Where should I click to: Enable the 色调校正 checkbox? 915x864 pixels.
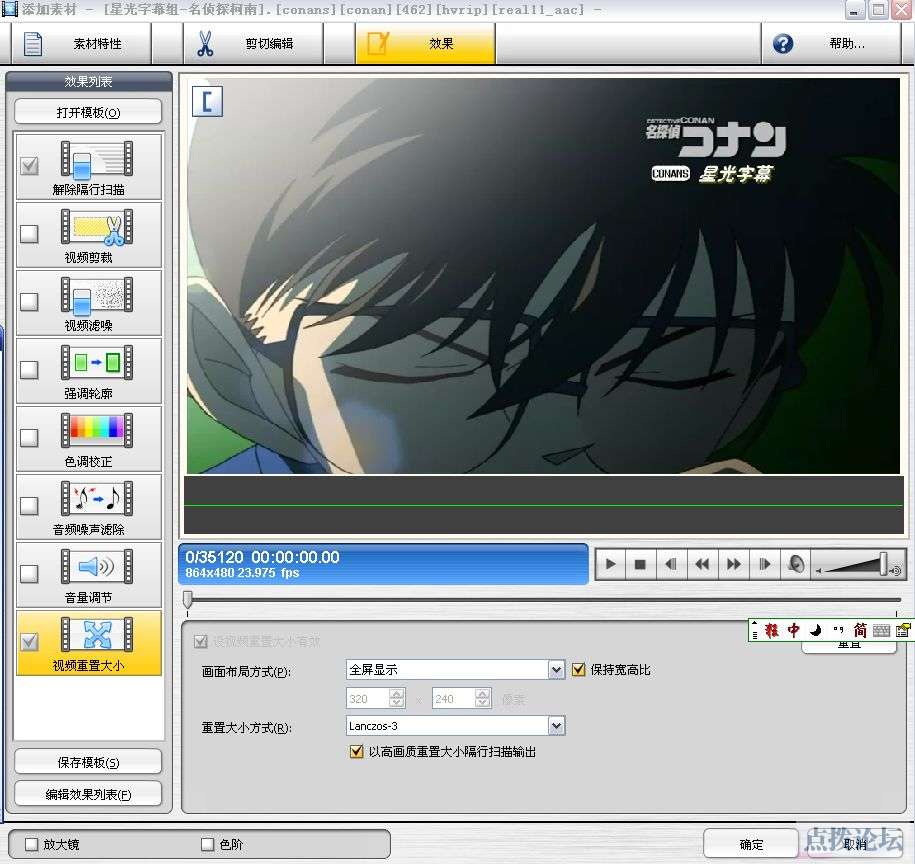pos(29,438)
